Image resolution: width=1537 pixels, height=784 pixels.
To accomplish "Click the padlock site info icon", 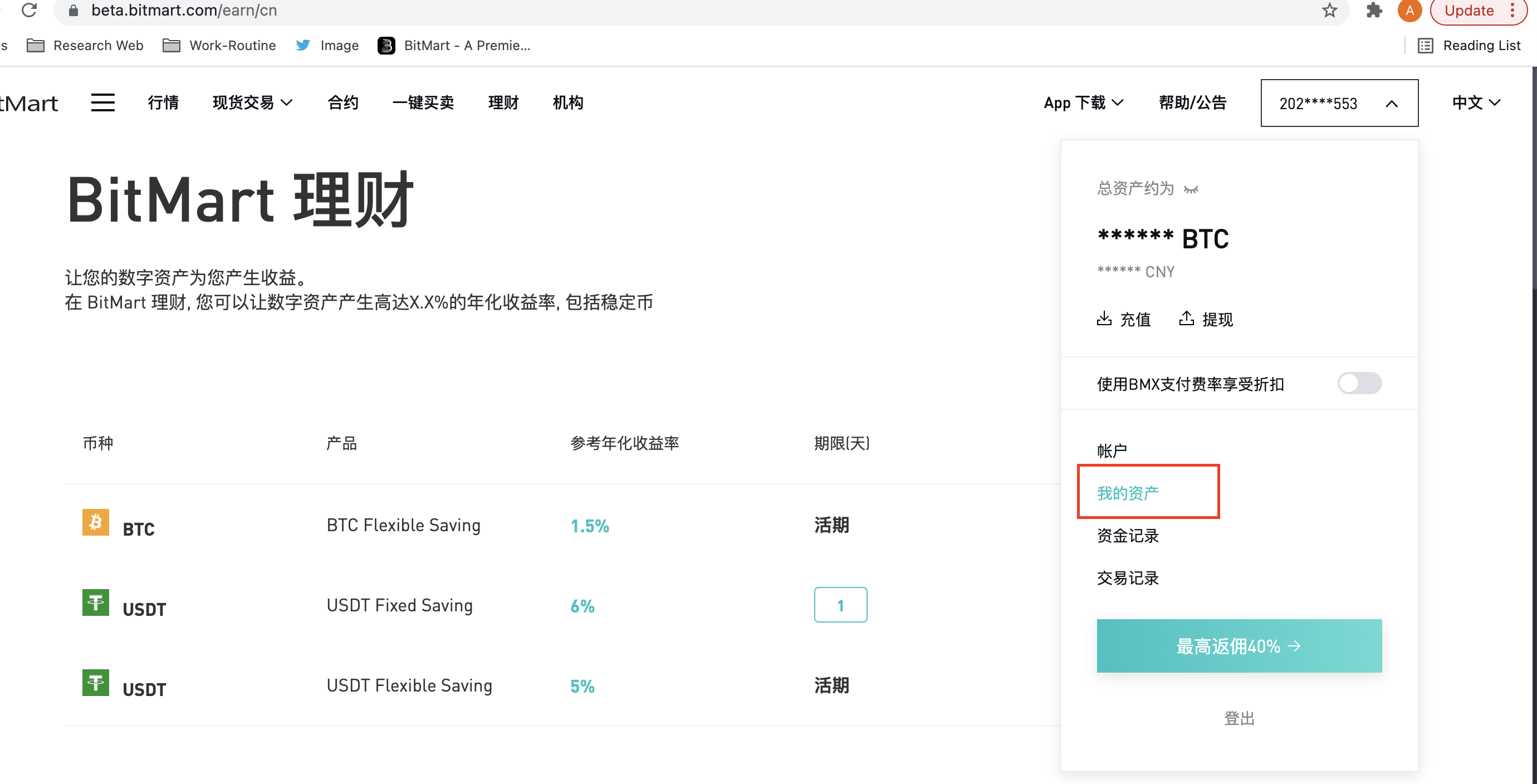I will point(74,10).
